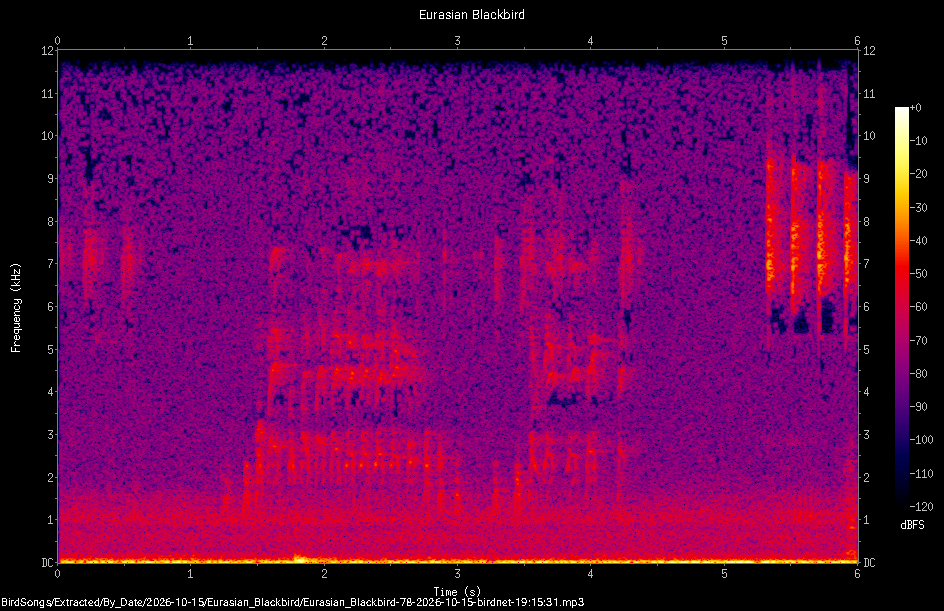Screen dimensions: 944x611
Task: Click the "-20" value on the color scale
Action: [919, 174]
